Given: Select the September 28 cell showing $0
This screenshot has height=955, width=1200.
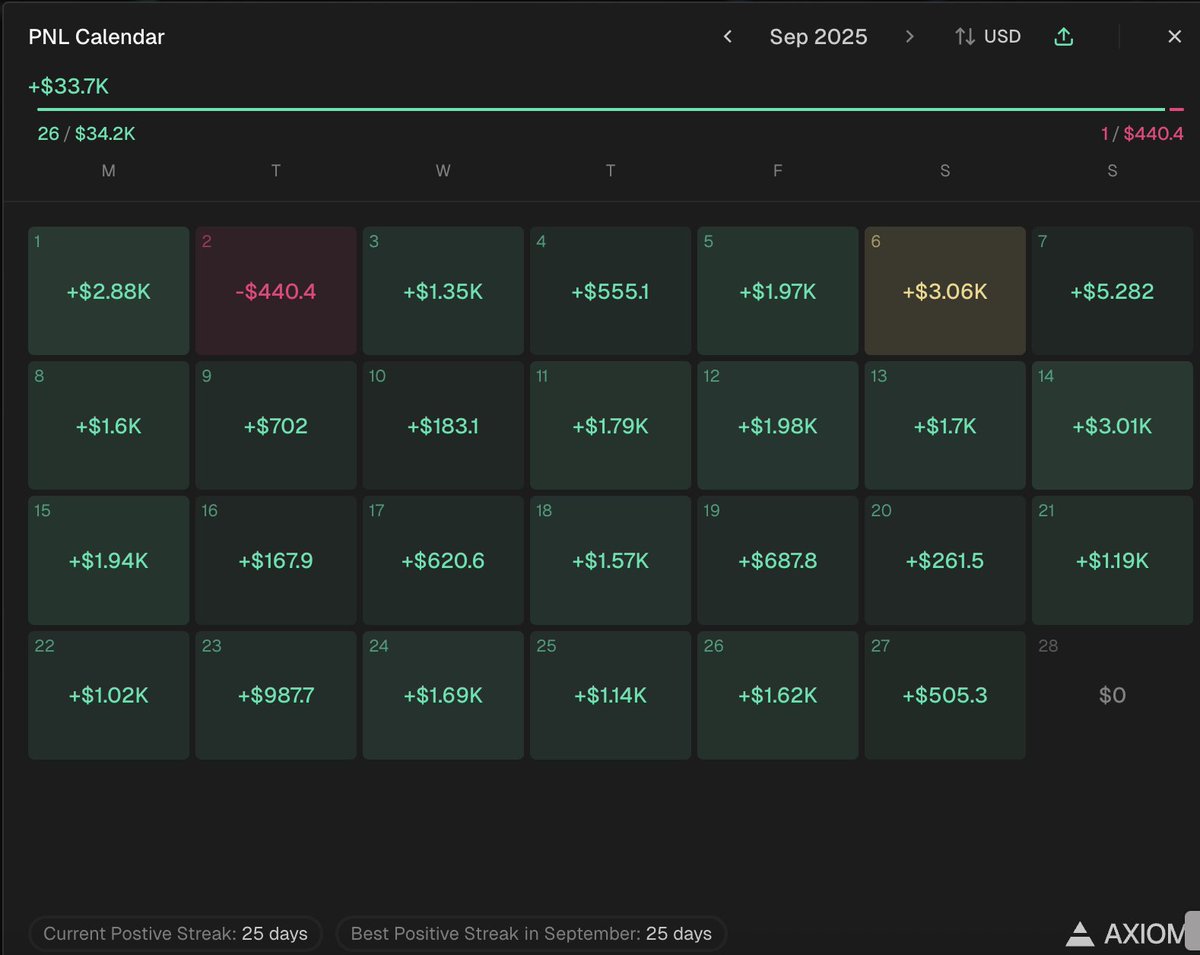Looking at the screenshot, I should tap(1112, 694).
